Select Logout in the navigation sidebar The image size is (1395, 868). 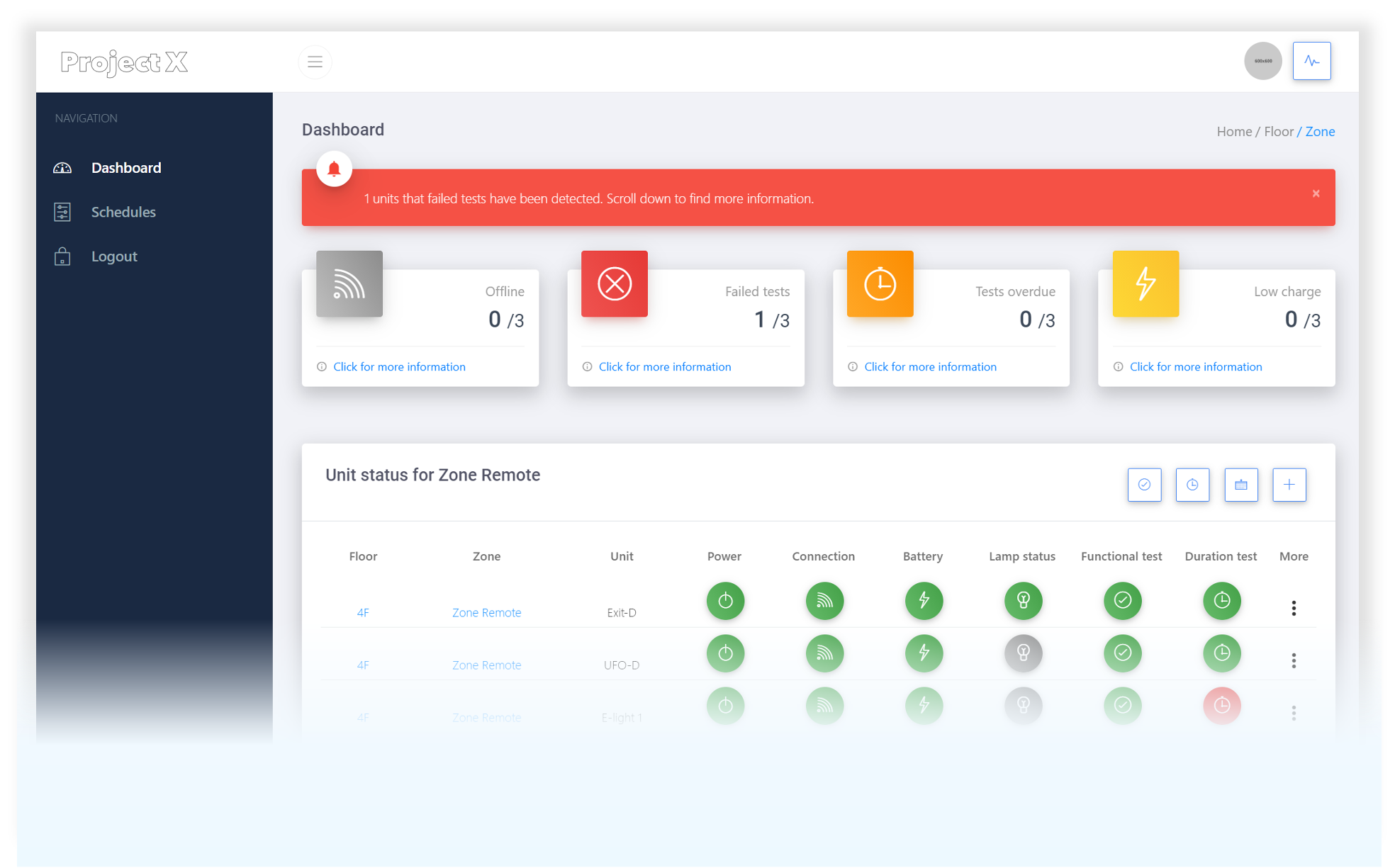click(113, 257)
